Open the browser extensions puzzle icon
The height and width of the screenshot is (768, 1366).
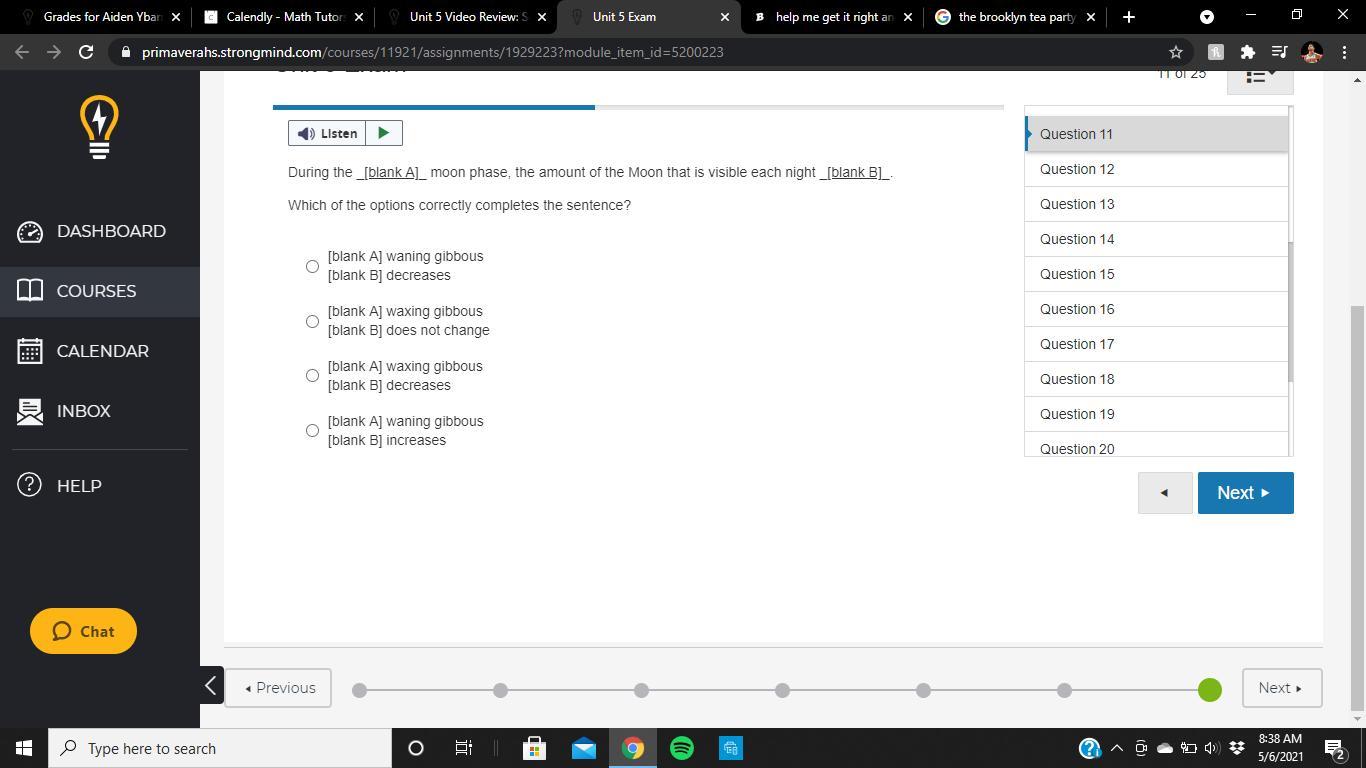(1247, 52)
